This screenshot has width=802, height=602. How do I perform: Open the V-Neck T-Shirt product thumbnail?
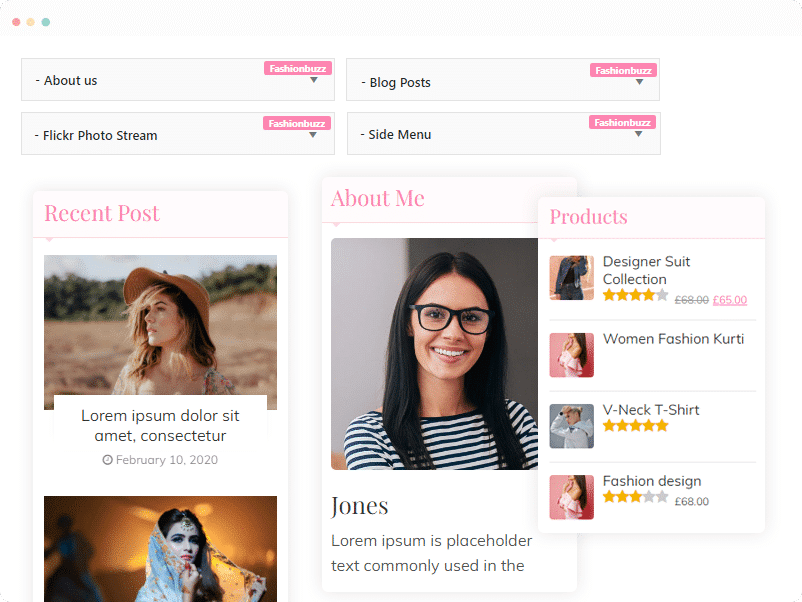pyautogui.click(x=571, y=426)
